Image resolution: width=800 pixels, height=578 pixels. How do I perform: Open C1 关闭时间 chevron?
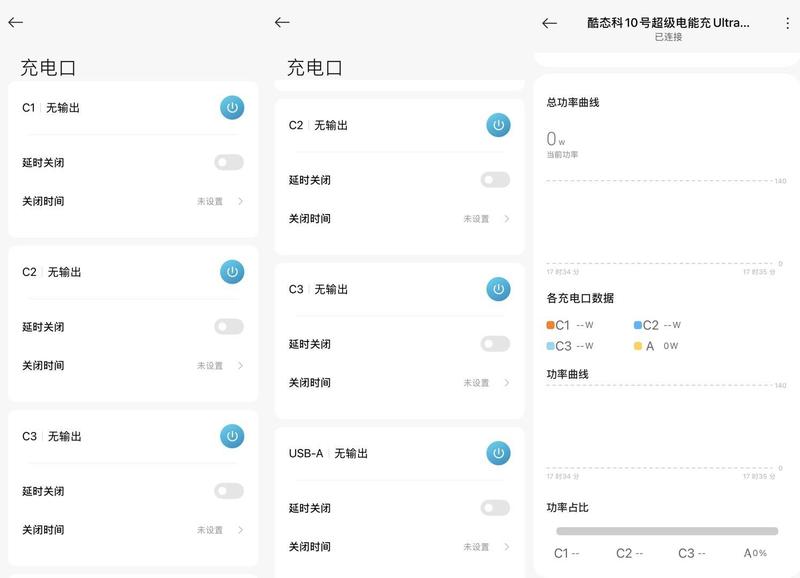pyautogui.click(x=240, y=201)
